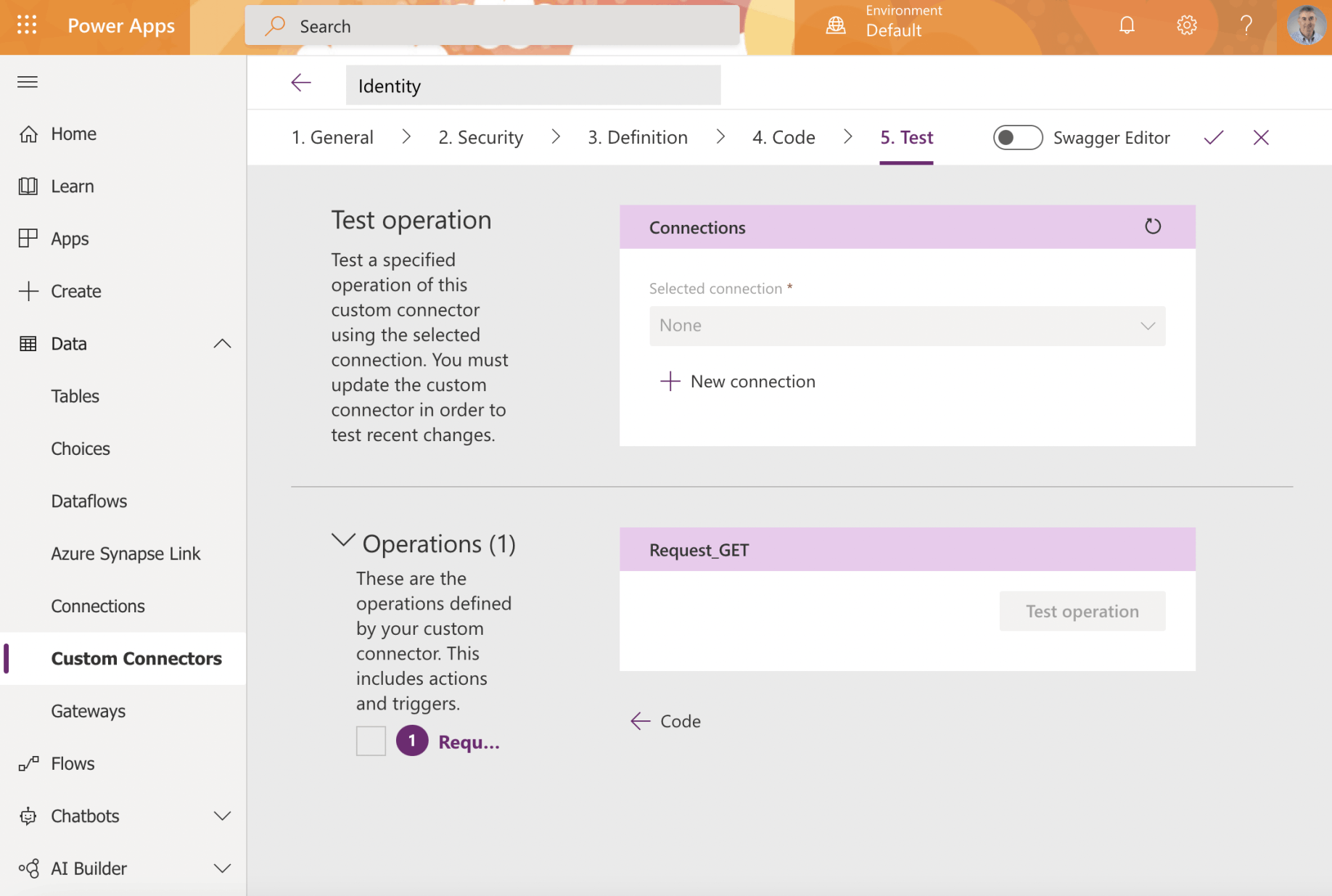Click the back arrow beside Identity
The width and height of the screenshot is (1332, 896).
click(x=301, y=83)
